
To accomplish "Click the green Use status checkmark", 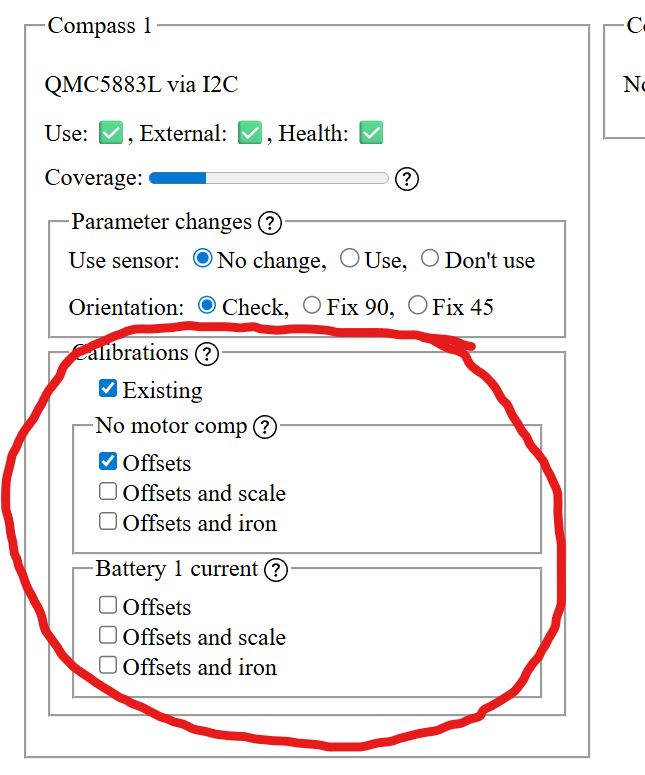I will coord(110,133).
